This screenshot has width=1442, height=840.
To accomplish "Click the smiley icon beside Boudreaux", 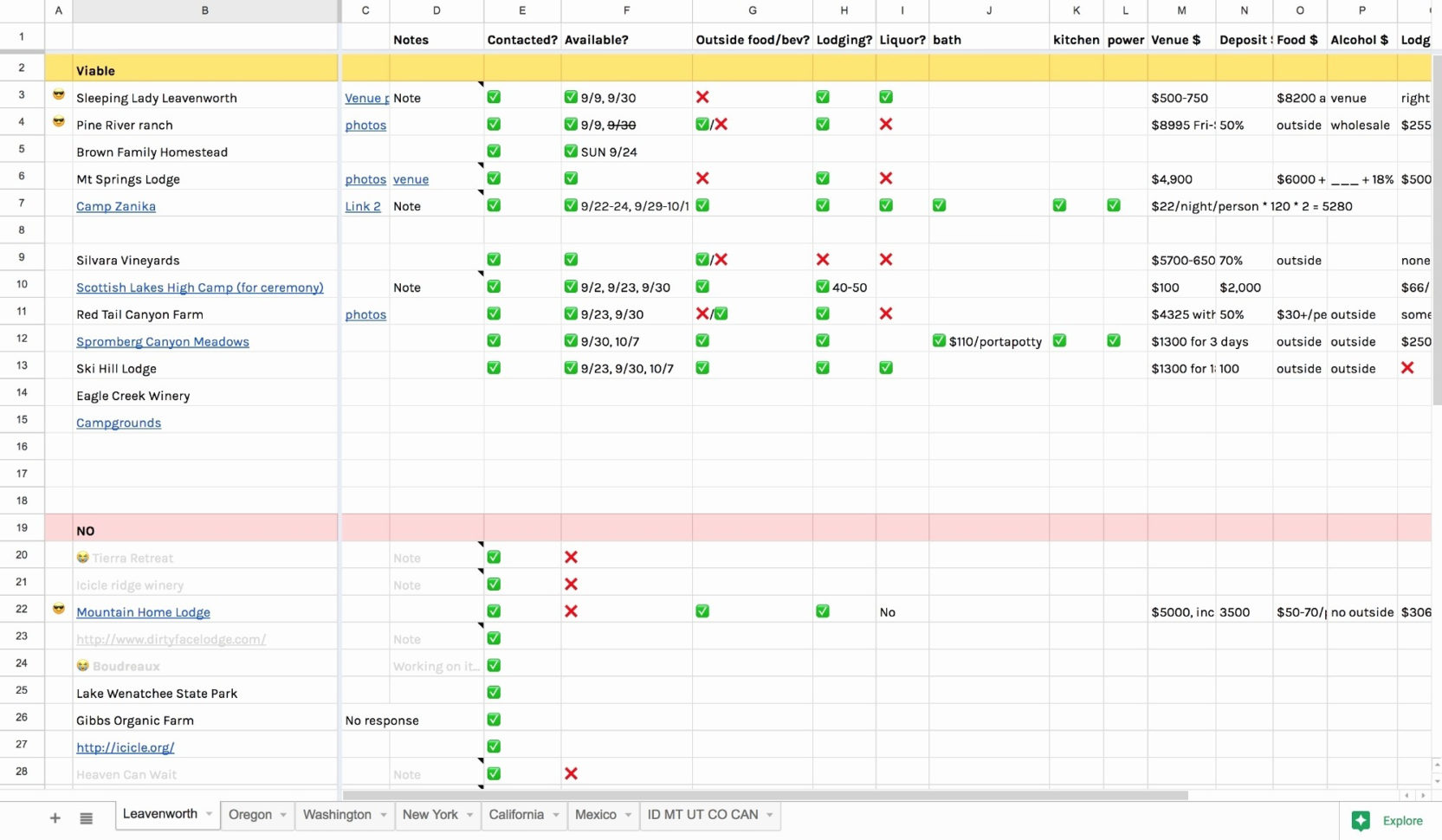I will [x=82, y=666].
